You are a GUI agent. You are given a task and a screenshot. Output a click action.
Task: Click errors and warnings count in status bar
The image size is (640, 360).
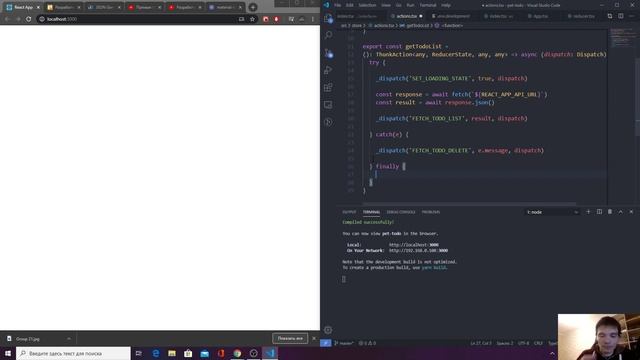pos(367,343)
